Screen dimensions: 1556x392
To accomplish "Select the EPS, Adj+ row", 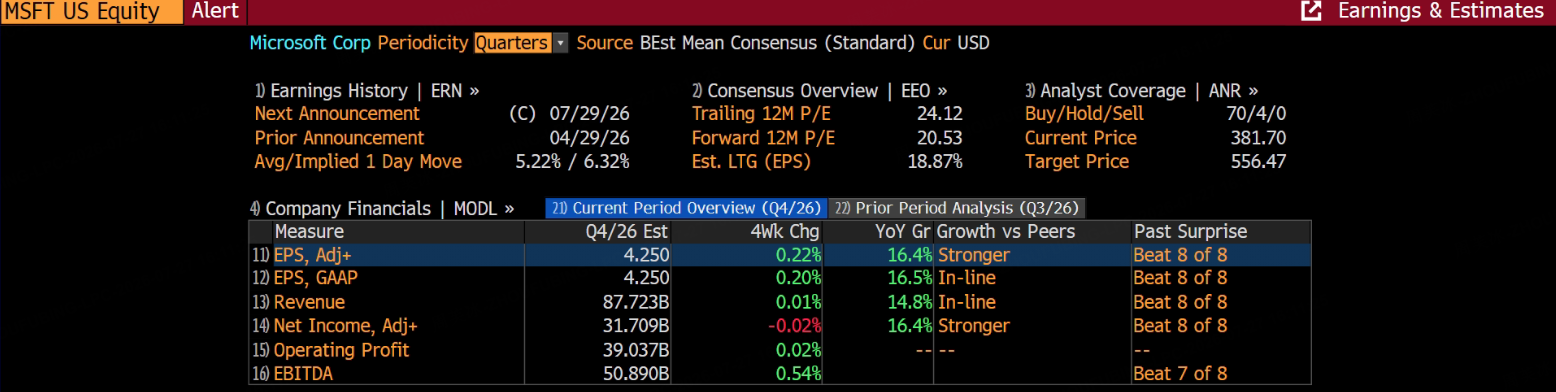I will coord(780,255).
